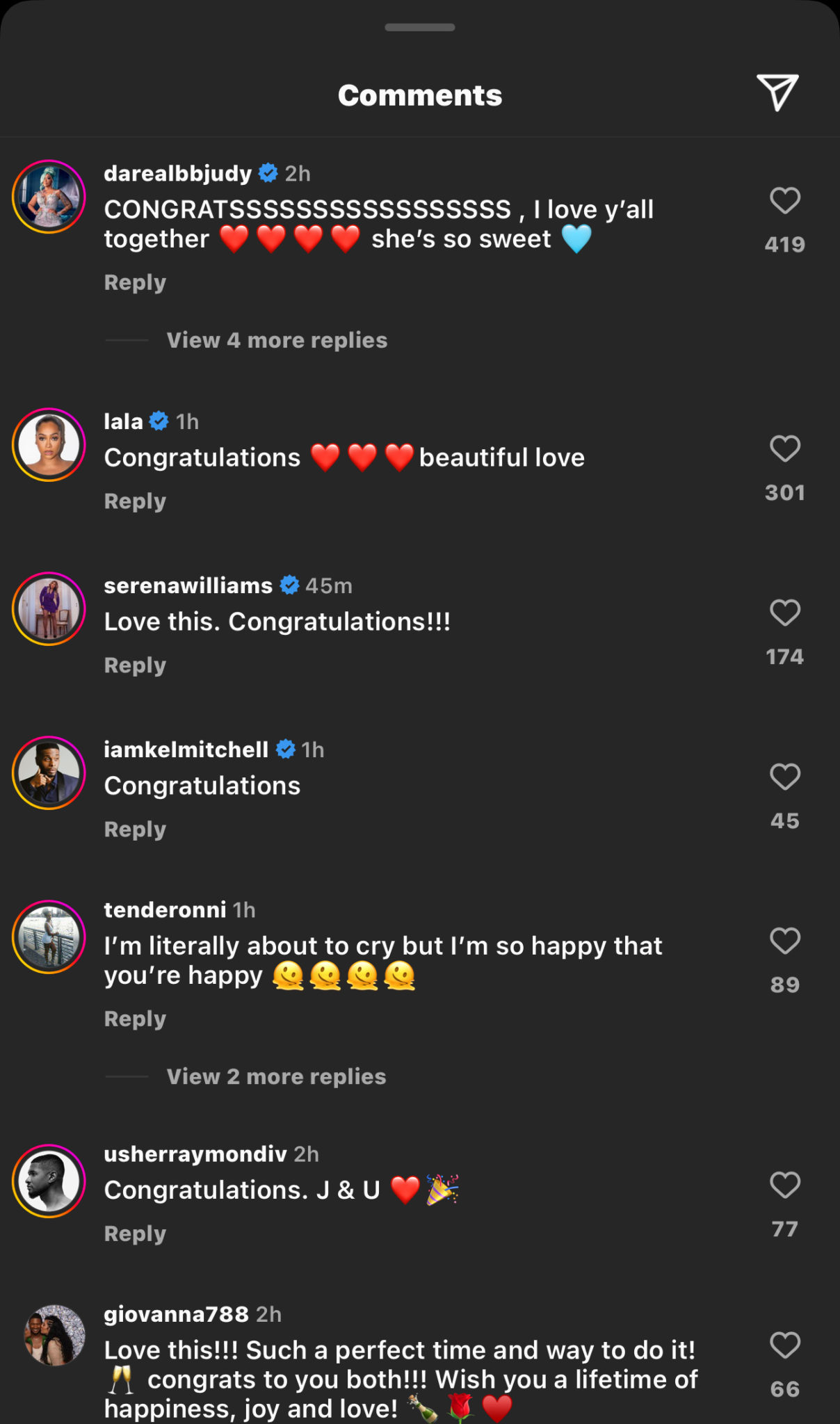Grab the drag handle at the top of the sheet
840x1424 pixels.
coord(419,27)
